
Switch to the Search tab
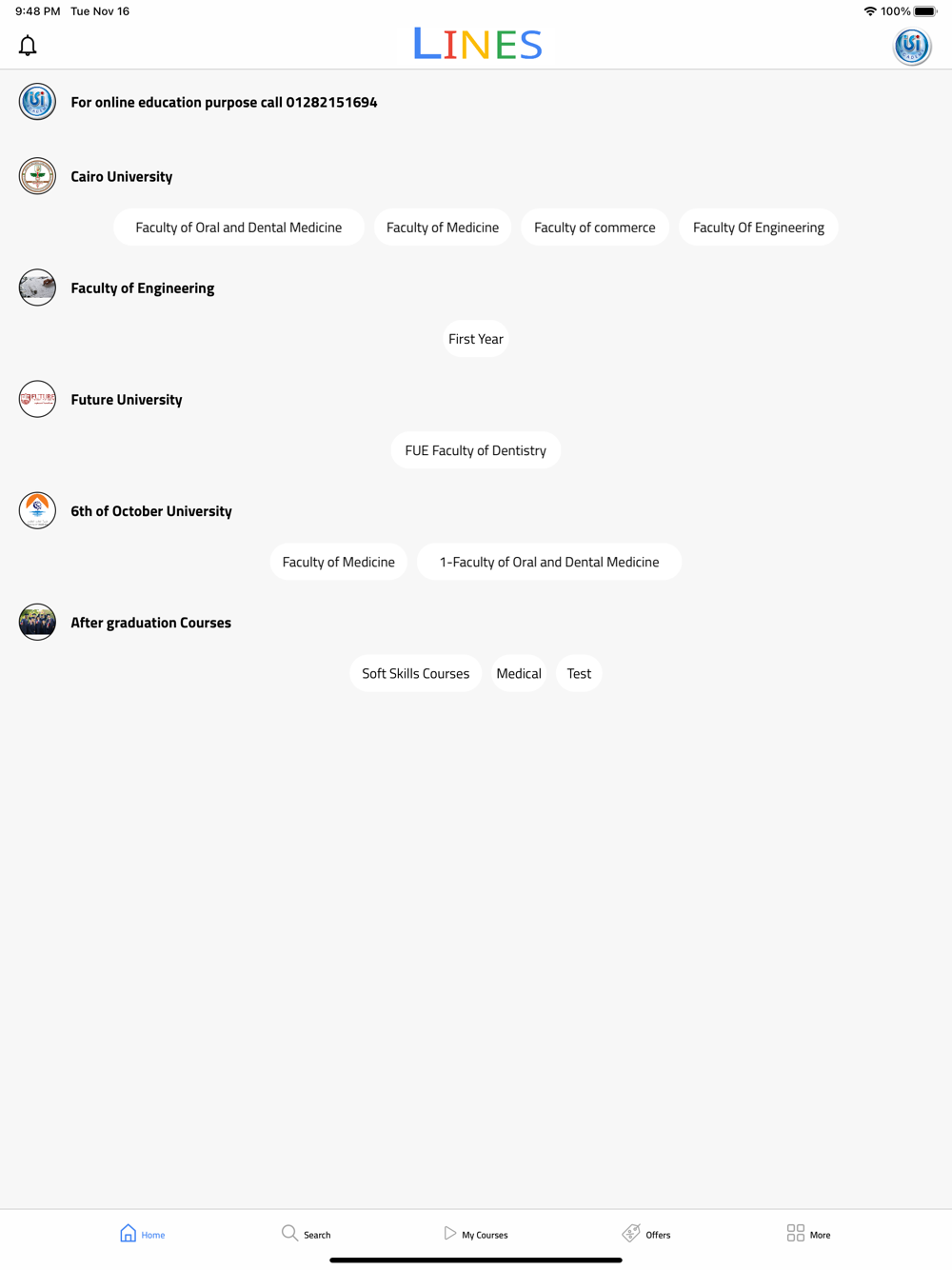click(x=306, y=1234)
